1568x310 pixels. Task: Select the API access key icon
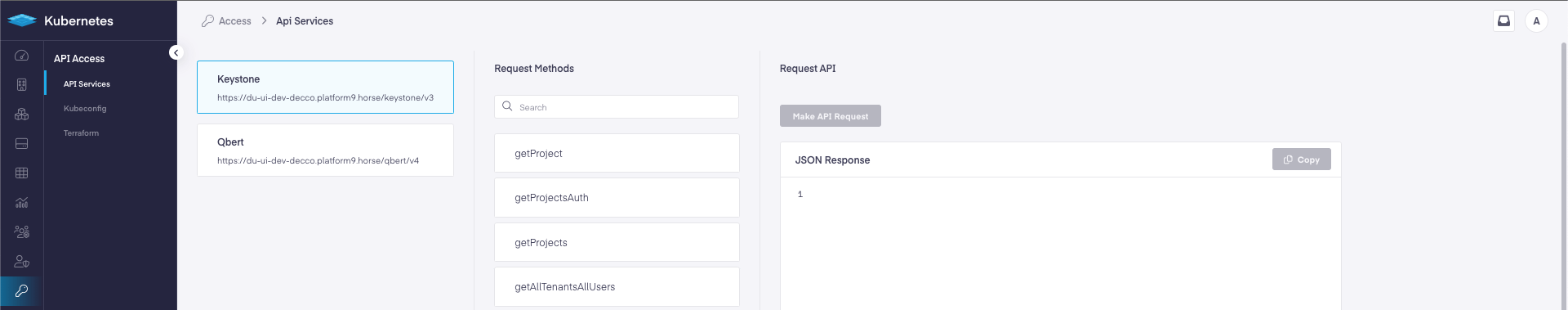pyautogui.click(x=22, y=291)
